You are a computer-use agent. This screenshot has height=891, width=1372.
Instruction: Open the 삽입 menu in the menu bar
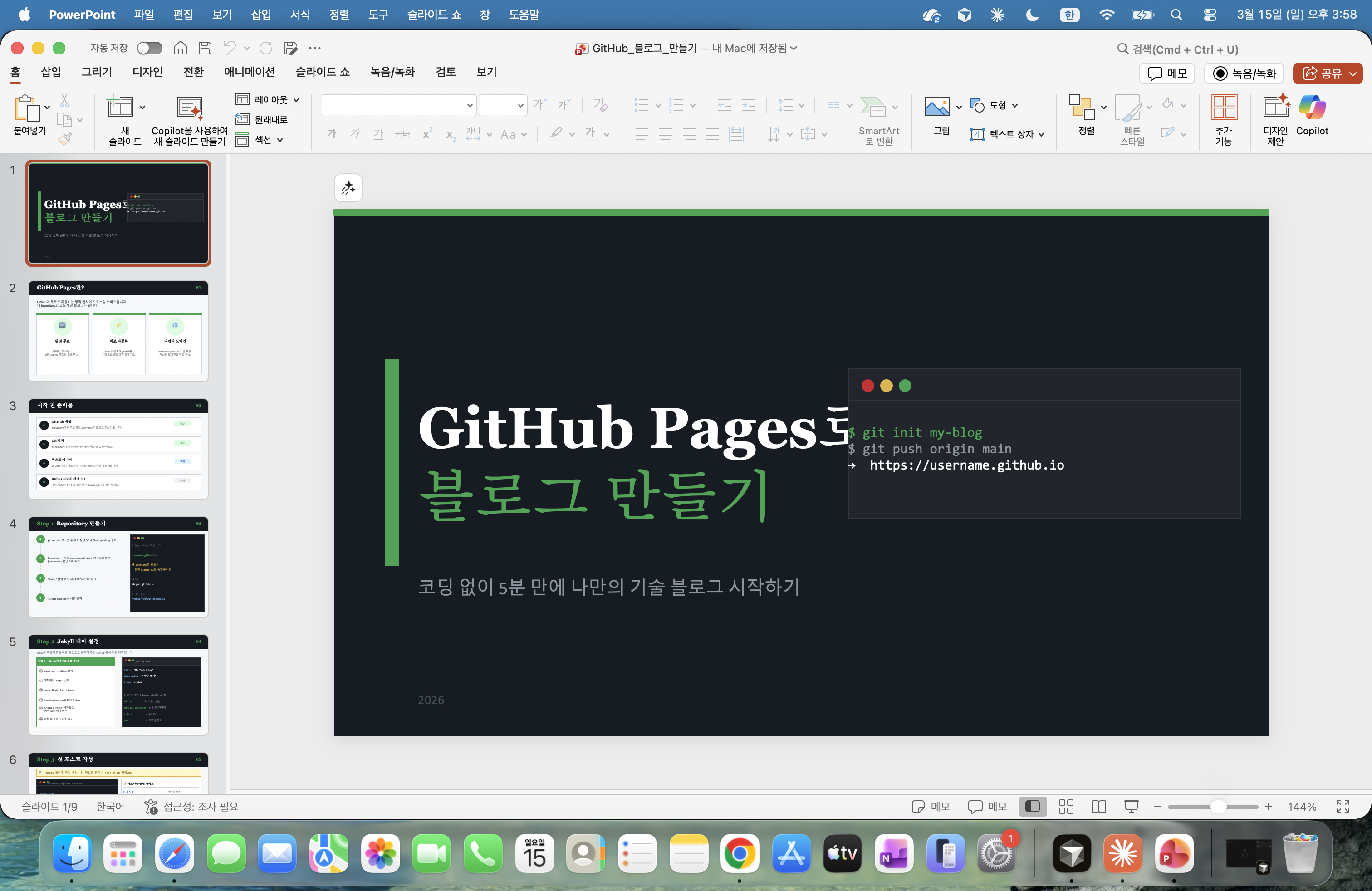click(260, 15)
